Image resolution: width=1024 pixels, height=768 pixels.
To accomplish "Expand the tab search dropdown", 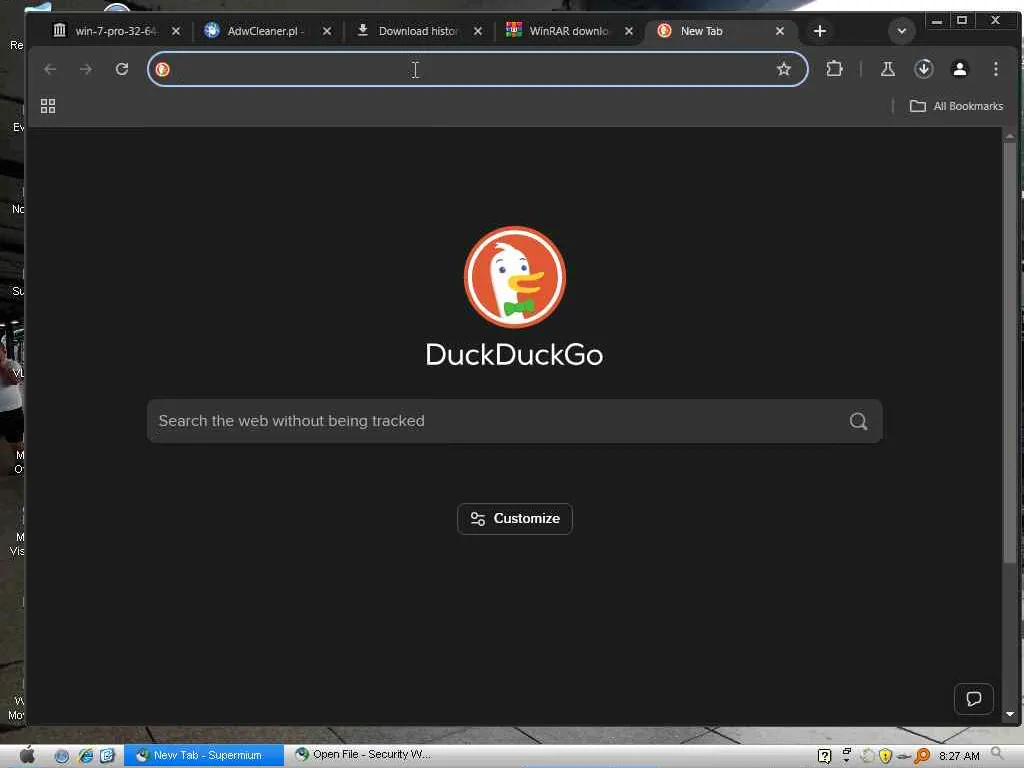I will [x=901, y=31].
